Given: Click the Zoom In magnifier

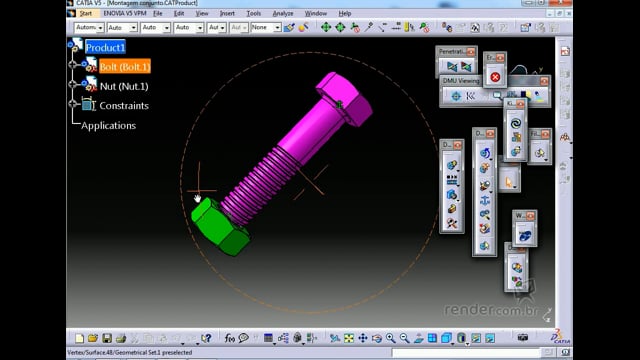Looking at the screenshot, I should [x=391, y=338].
